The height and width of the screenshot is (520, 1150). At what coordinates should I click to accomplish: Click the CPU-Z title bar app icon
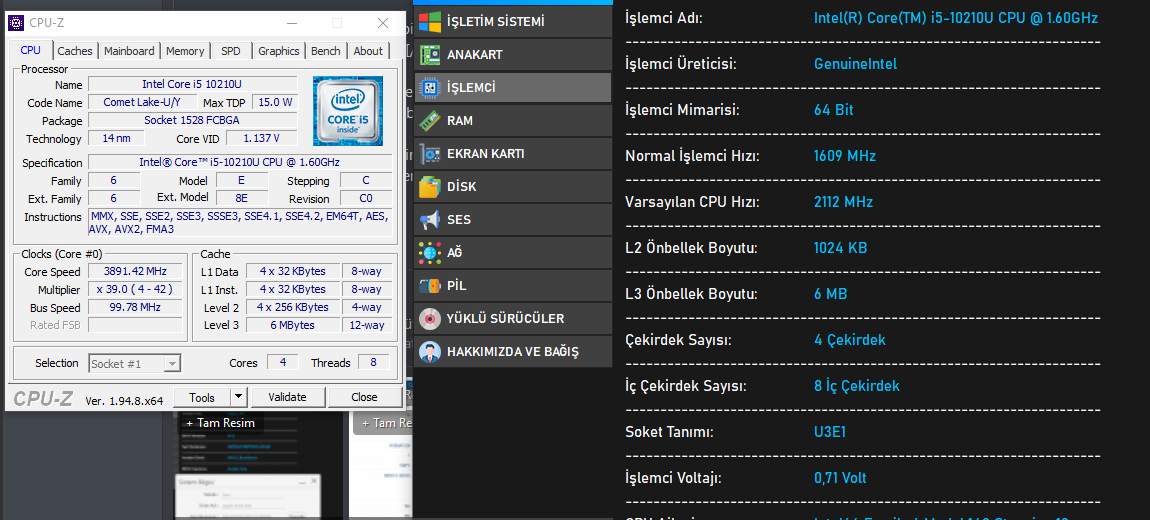[16, 23]
